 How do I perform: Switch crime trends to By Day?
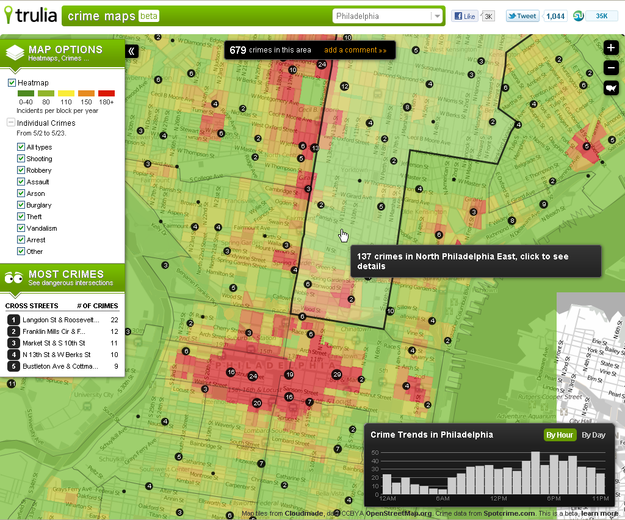coord(593,435)
